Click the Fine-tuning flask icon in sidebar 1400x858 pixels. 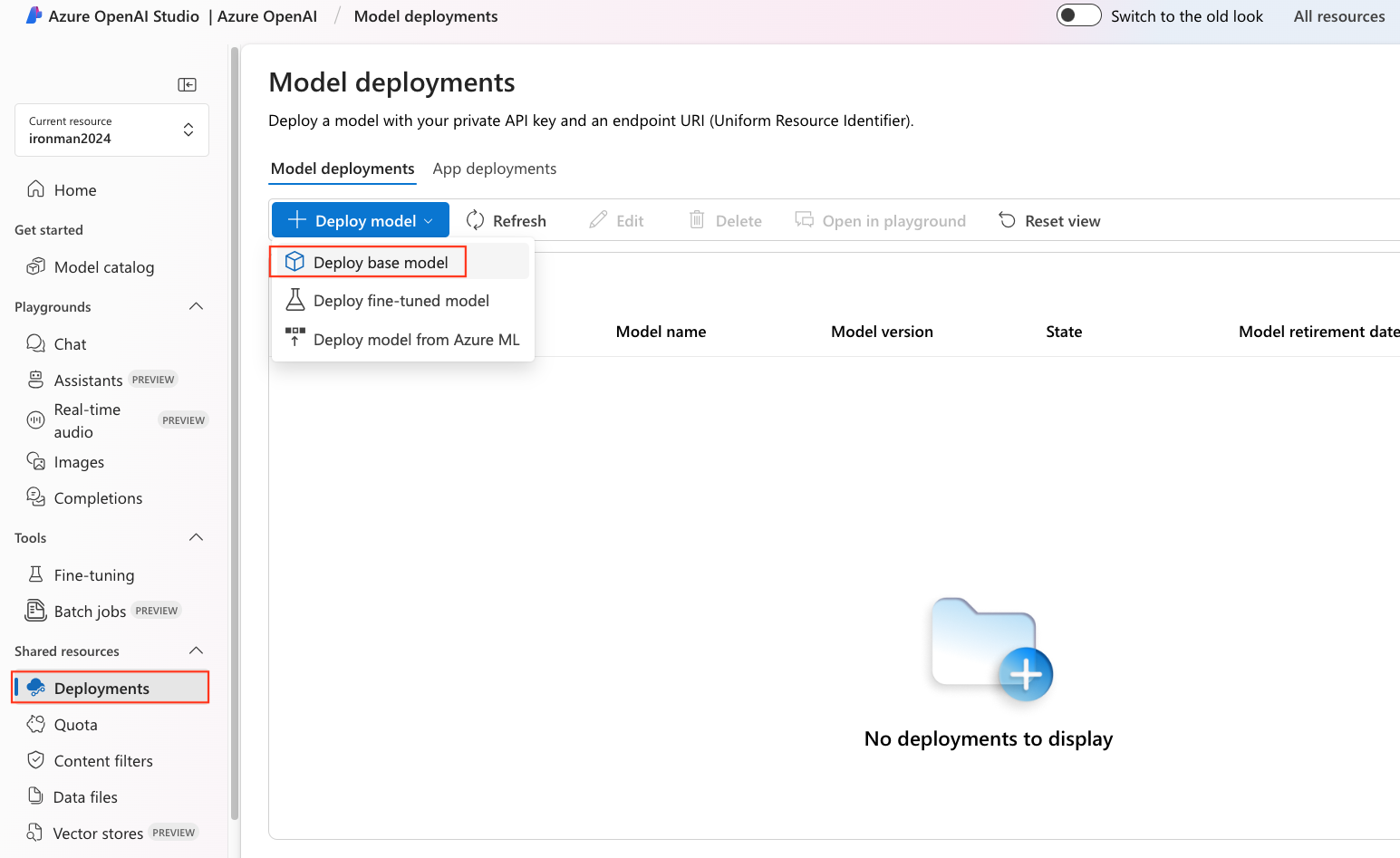[x=36, y=574]
